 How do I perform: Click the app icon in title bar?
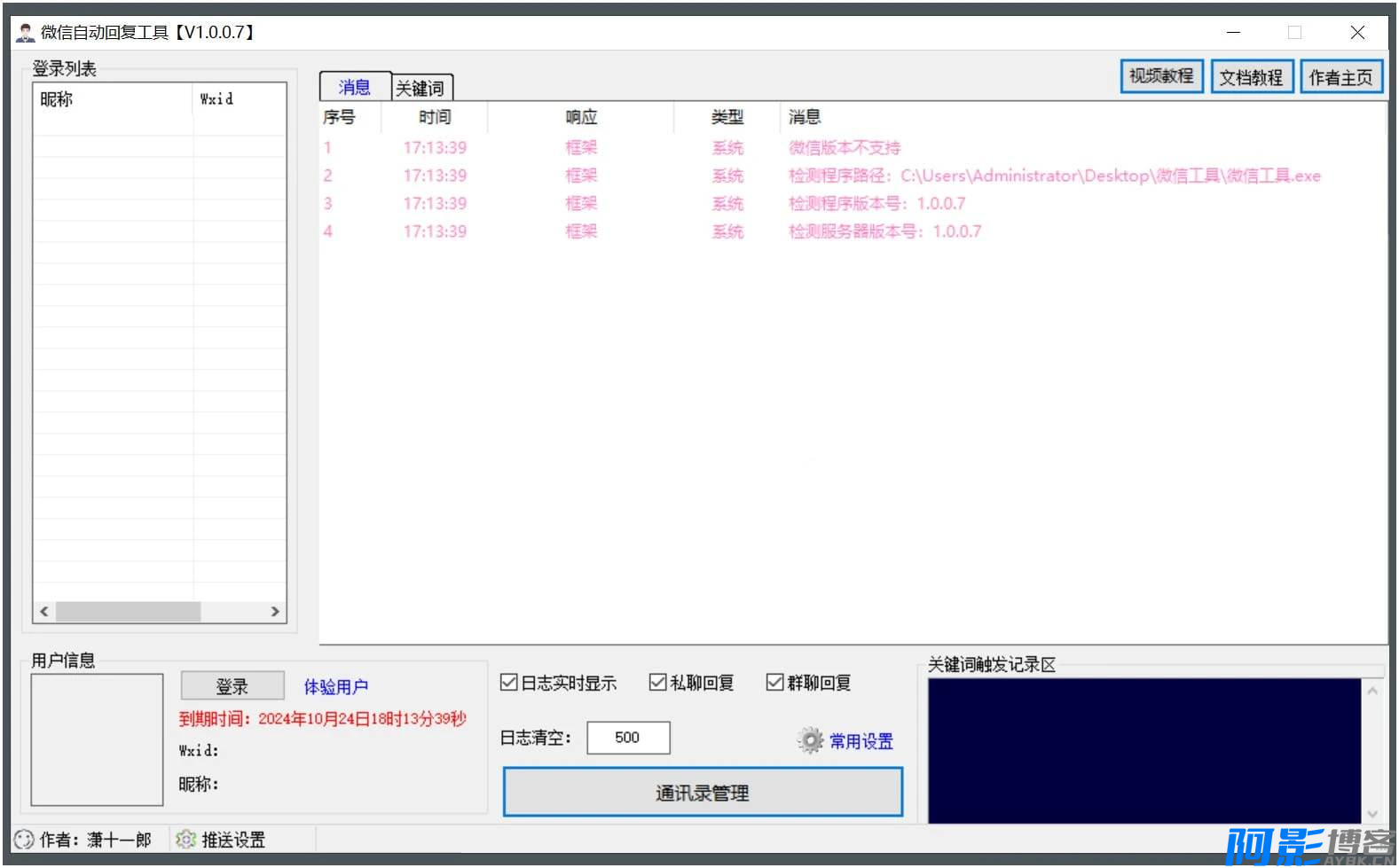pos(25,33)
